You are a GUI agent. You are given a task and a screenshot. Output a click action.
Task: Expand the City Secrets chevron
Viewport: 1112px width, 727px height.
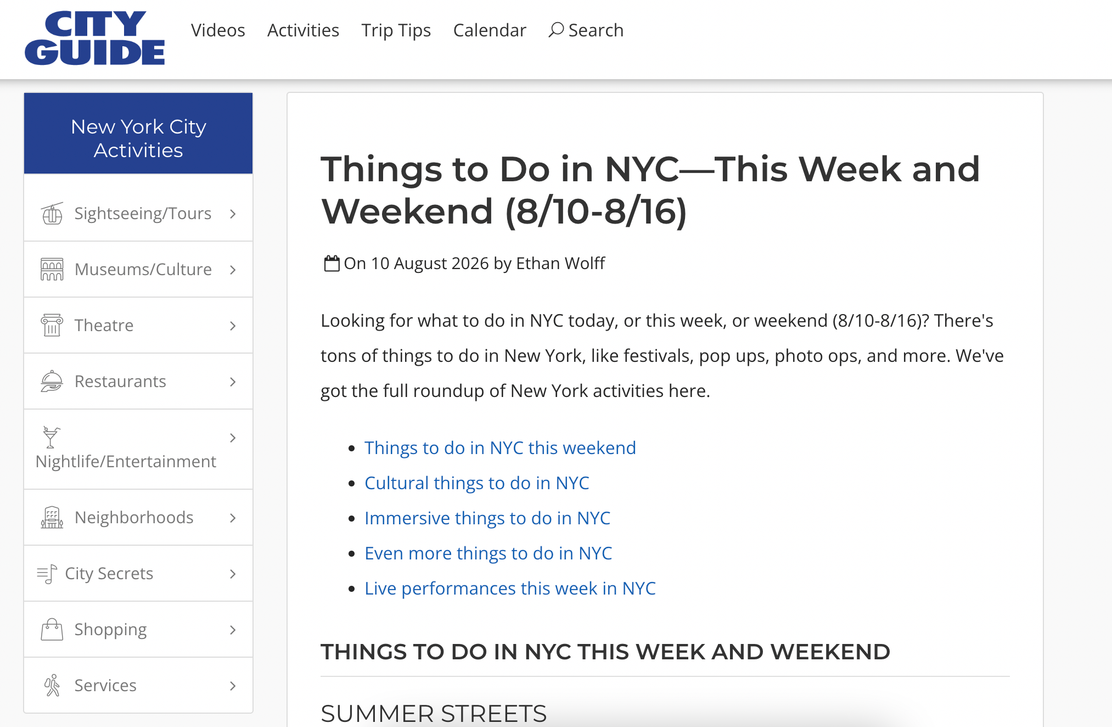pyautogui.click(x=233, y=574)
